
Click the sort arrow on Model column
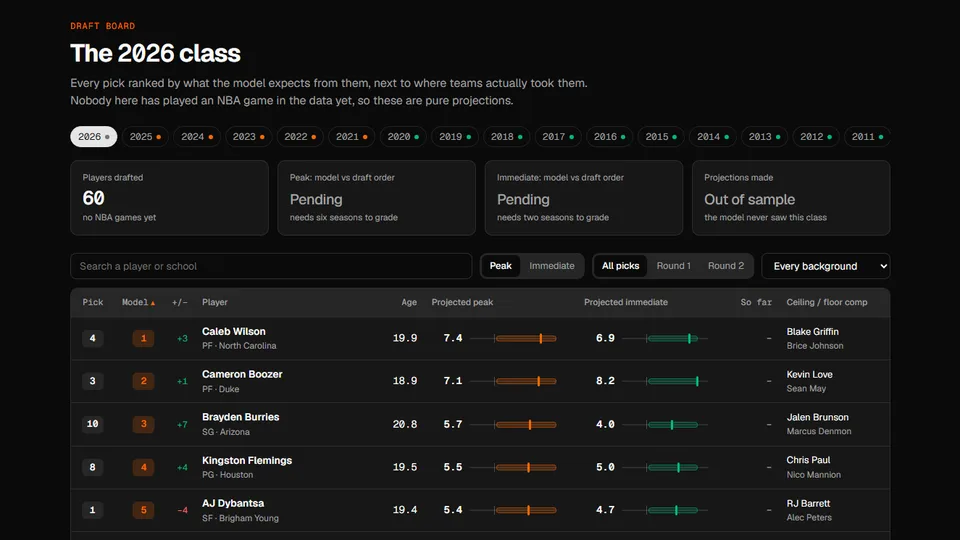[x=153, y=303]
